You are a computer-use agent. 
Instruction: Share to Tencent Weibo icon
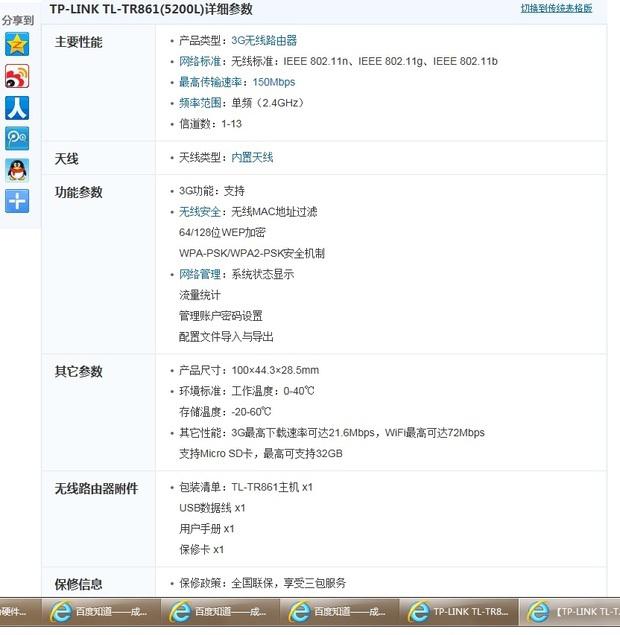click(17, 138)
